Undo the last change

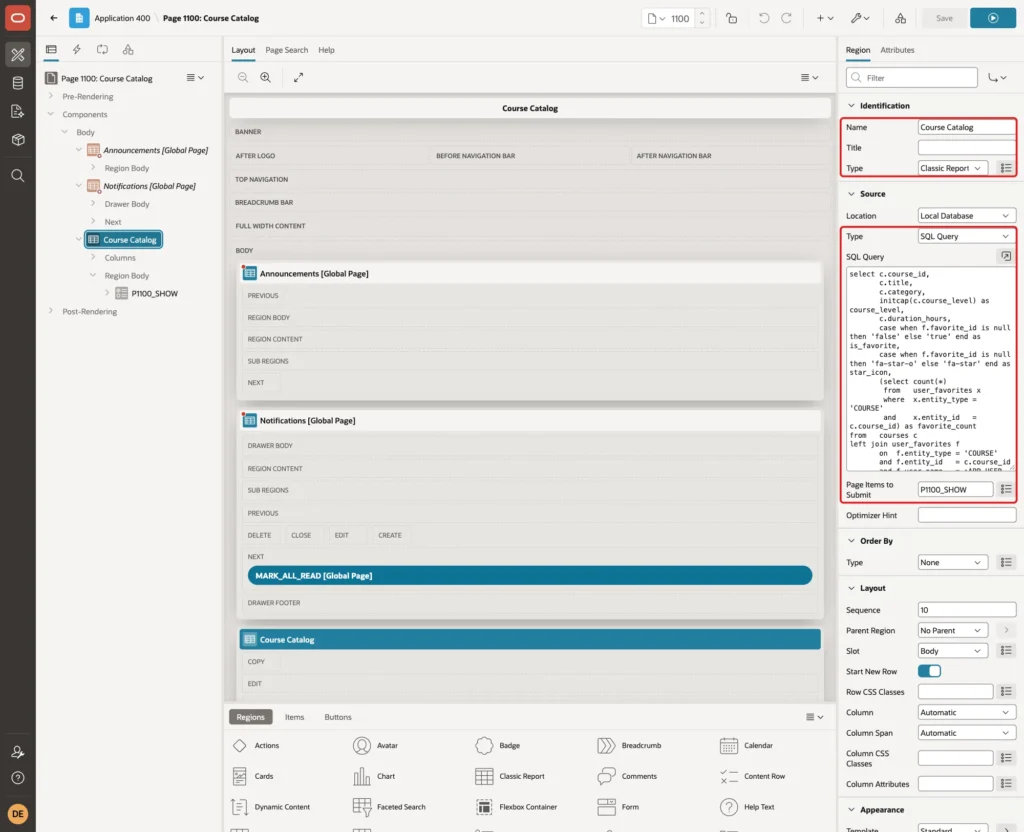click(x=763, y=18)
